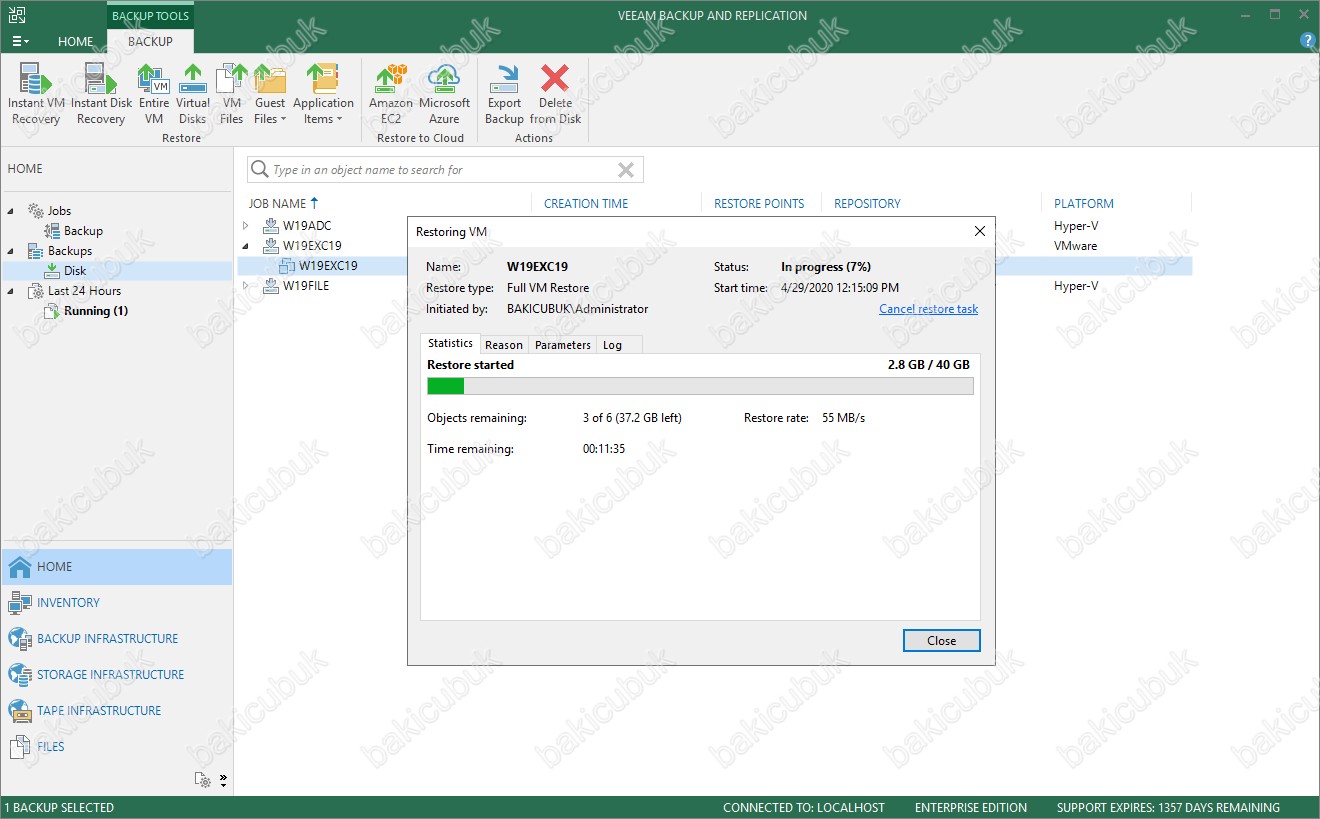Open the main application menu button
Viewport: 1320px width, 819px height.
coord(20,41)
